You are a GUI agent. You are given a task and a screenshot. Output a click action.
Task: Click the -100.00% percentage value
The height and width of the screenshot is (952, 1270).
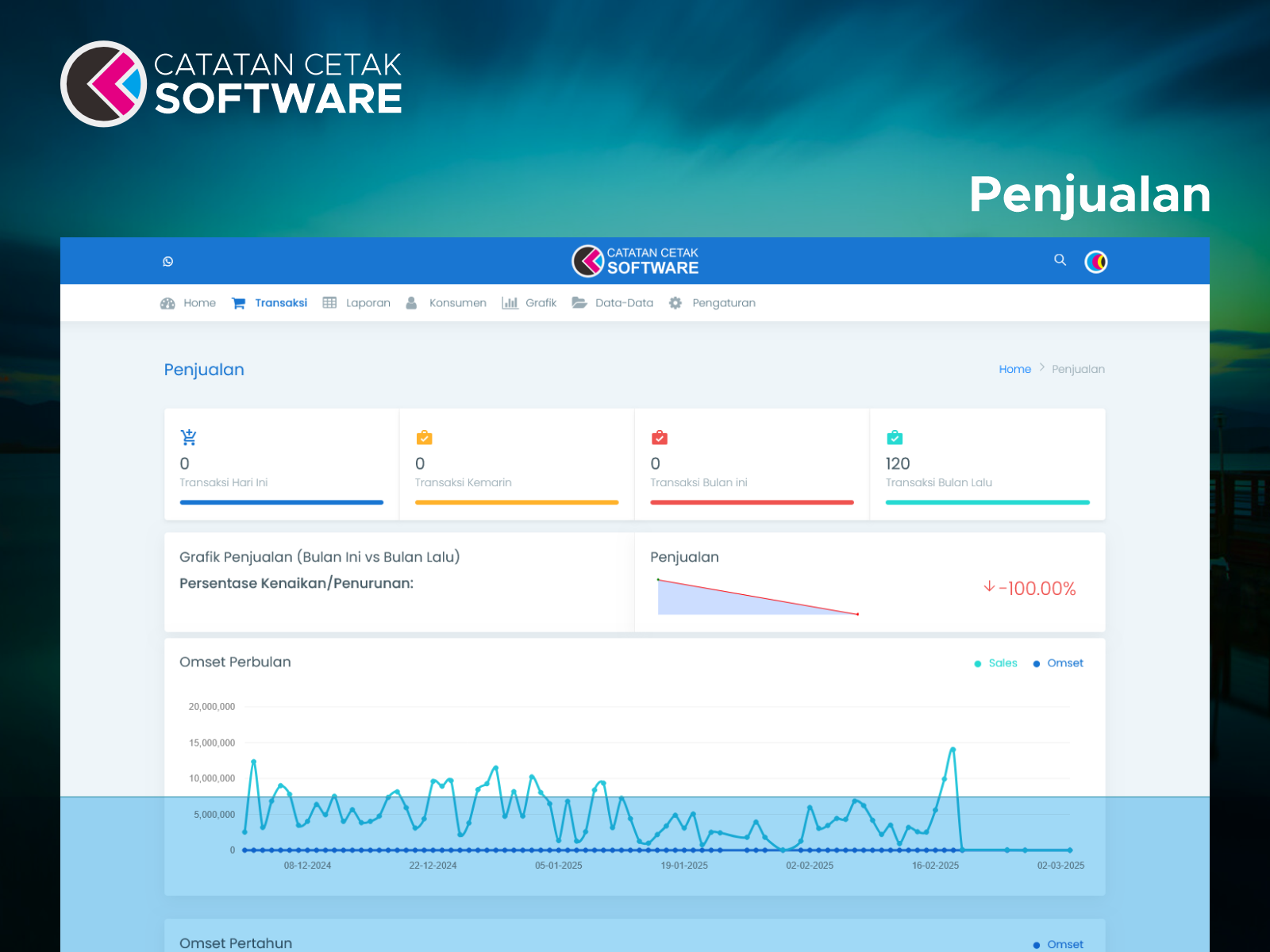[x=1037, y=589]
